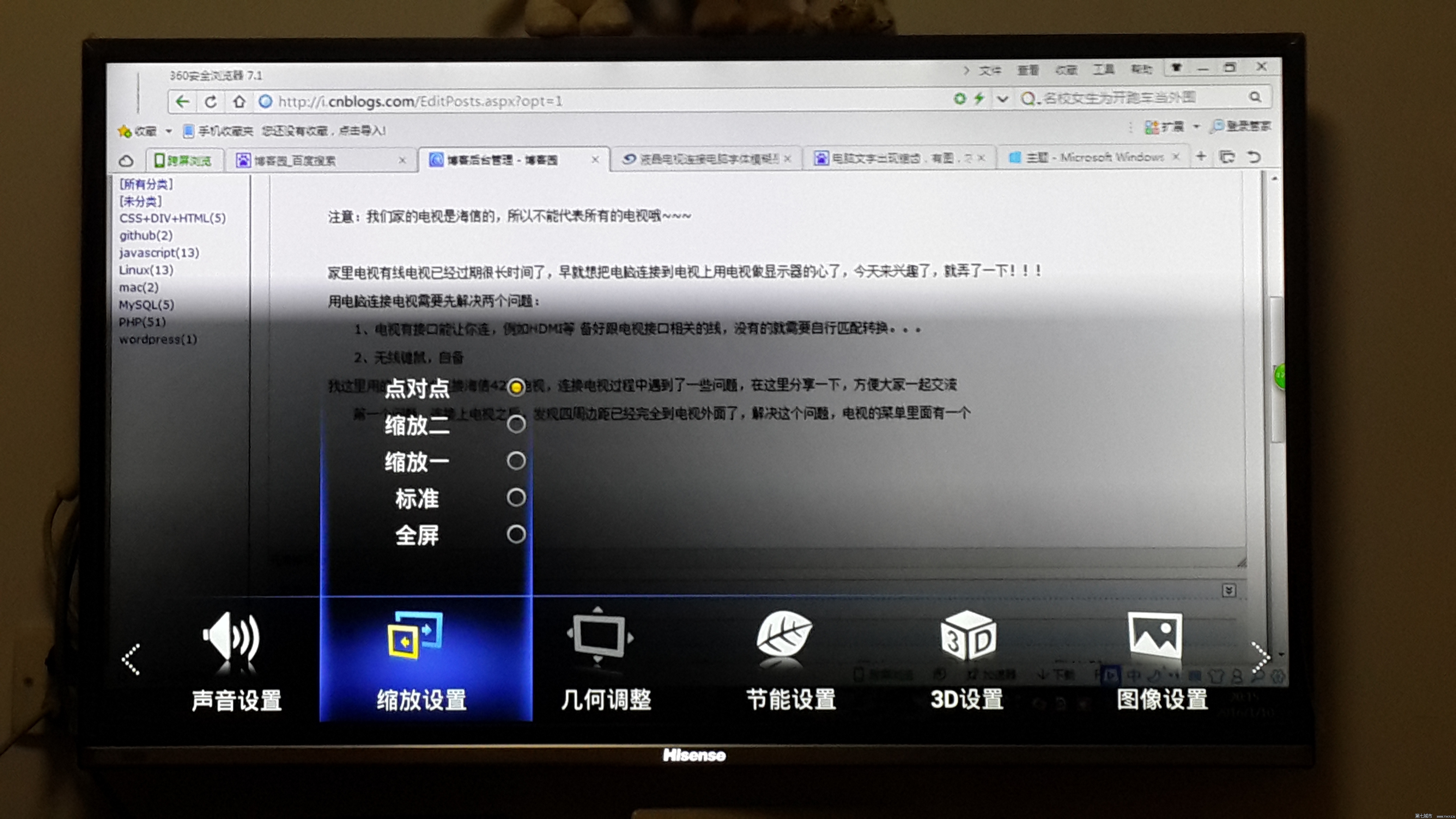Image resolution: width=1456 pixels, height=819 pixels.
Task: Open the CSS+DIV+HTML(5) category link
Action: pos(172,218)
